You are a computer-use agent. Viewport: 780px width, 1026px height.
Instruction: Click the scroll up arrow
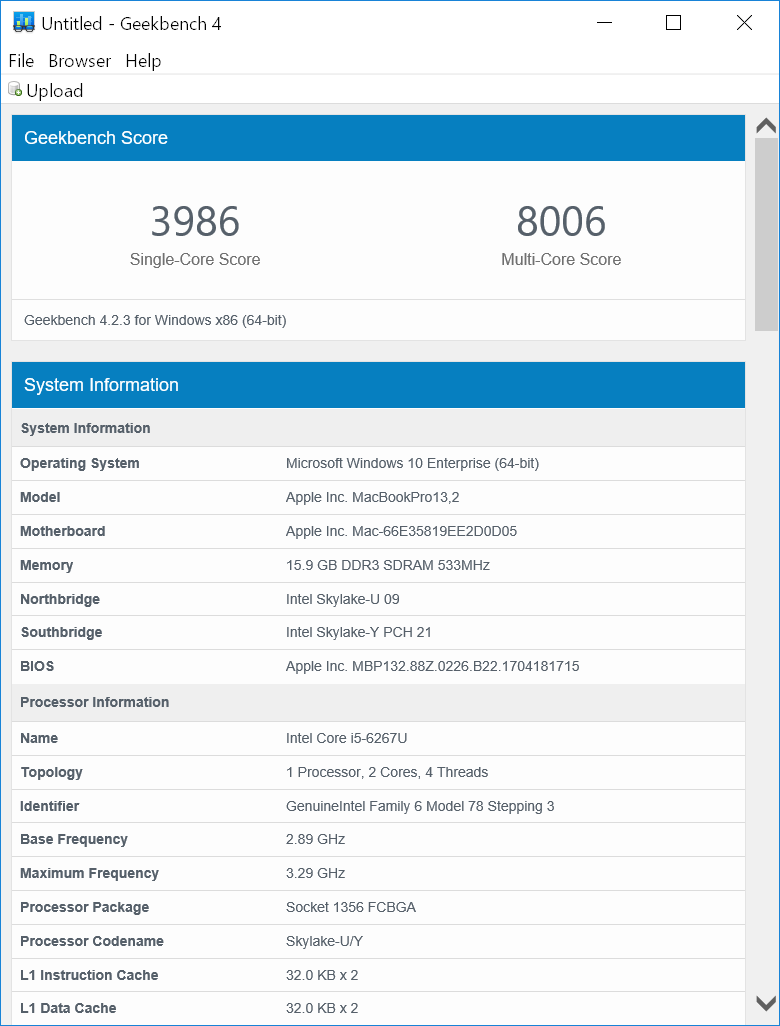pyautogui.click(x=766, y=126)
